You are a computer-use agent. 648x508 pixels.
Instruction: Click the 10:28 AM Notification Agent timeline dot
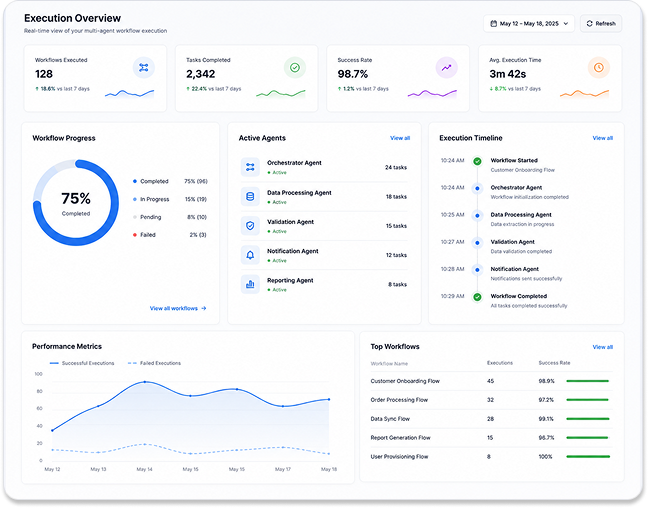477,270
